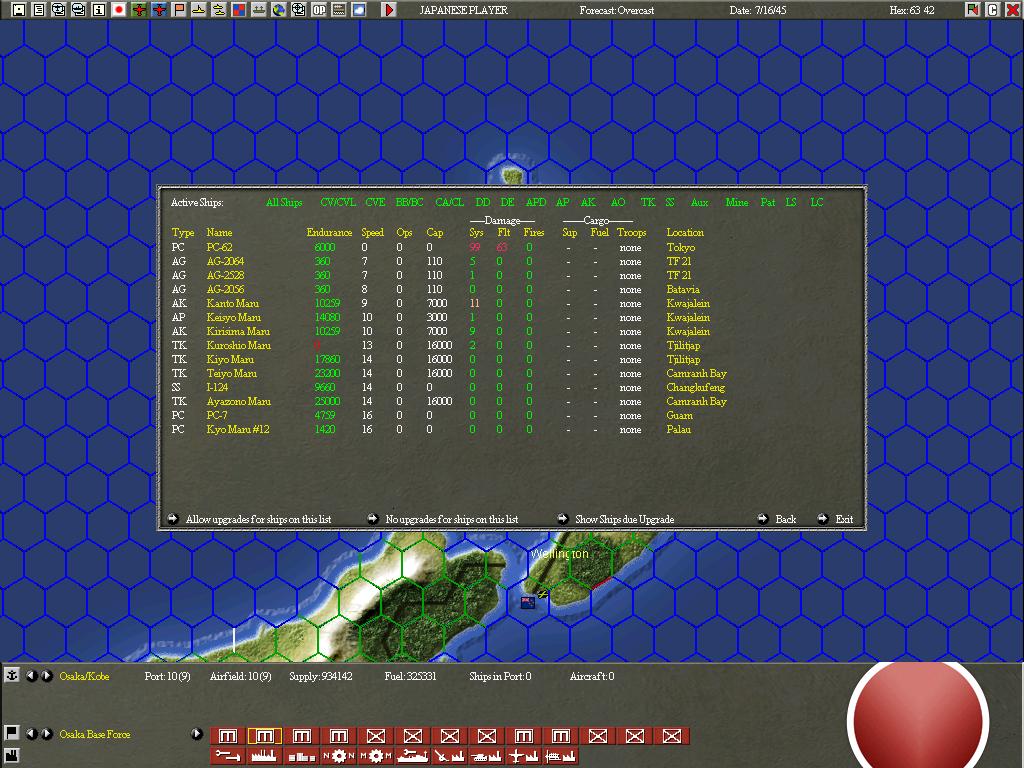Filter the ship list by SS submarines
The image size is (1024, 768).
[668, 201]
